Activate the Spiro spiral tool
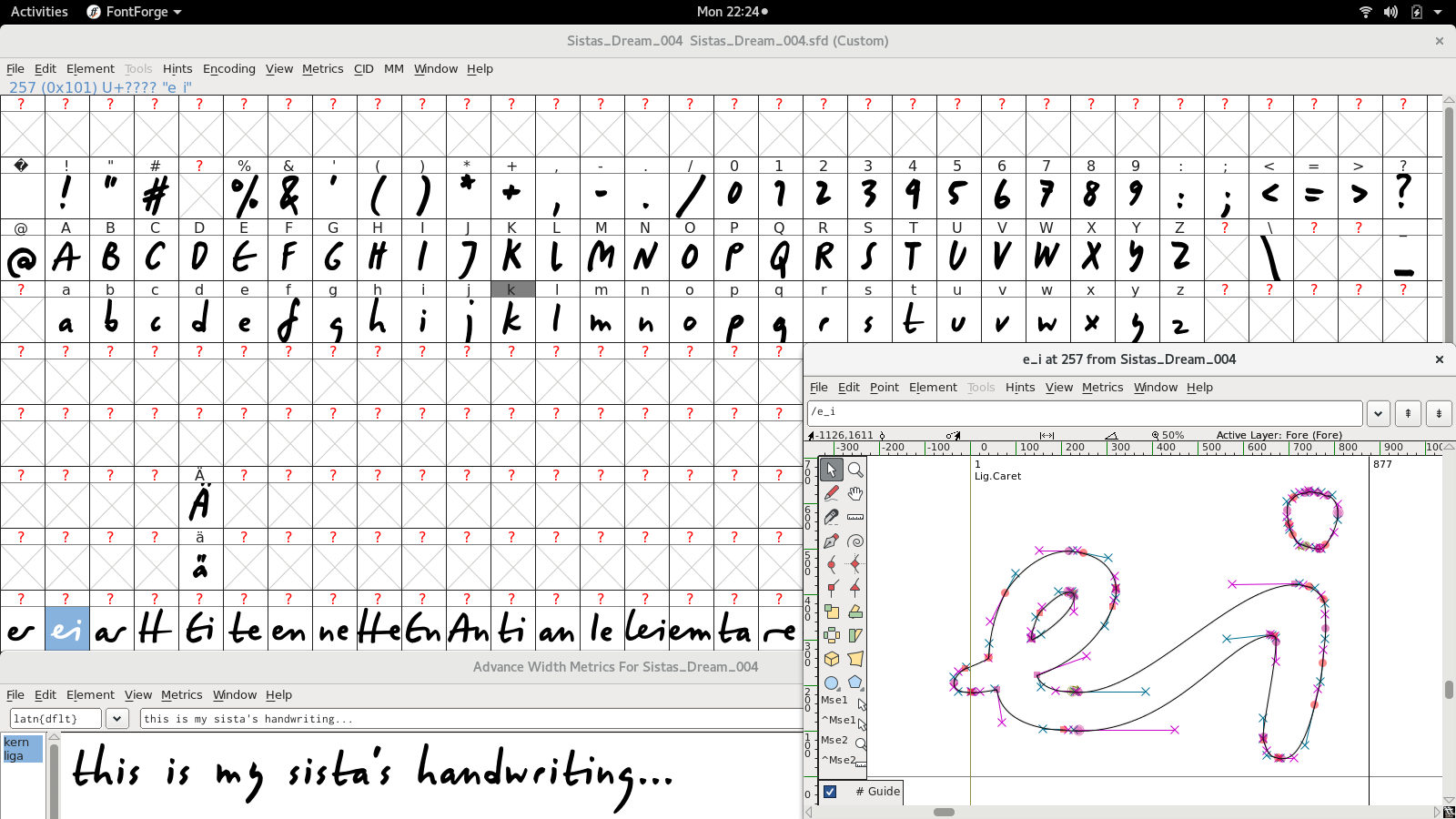Screen dimensions: 1456x819 coord(855,541)
